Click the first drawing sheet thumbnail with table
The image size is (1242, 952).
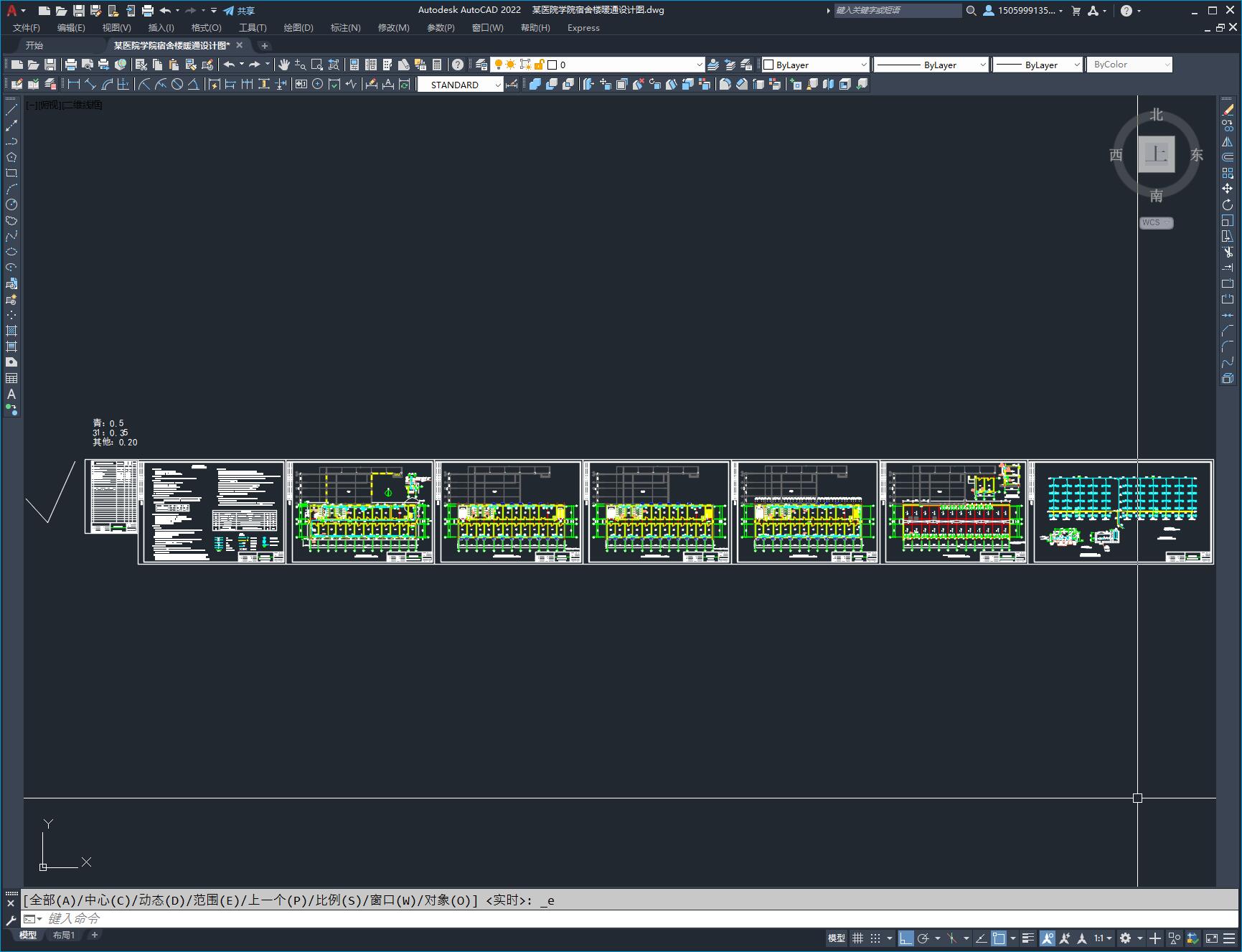click(x=112, y=496)
